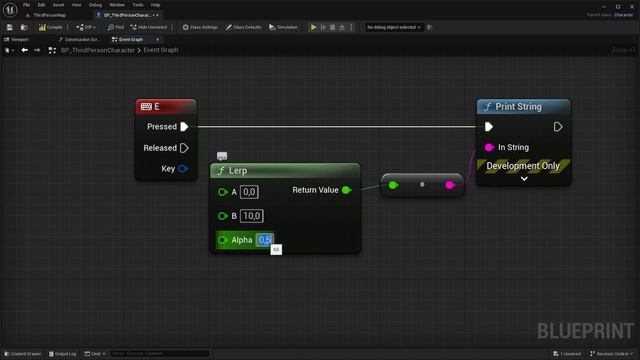Open Class Defaults

click(x=244, y=27)
